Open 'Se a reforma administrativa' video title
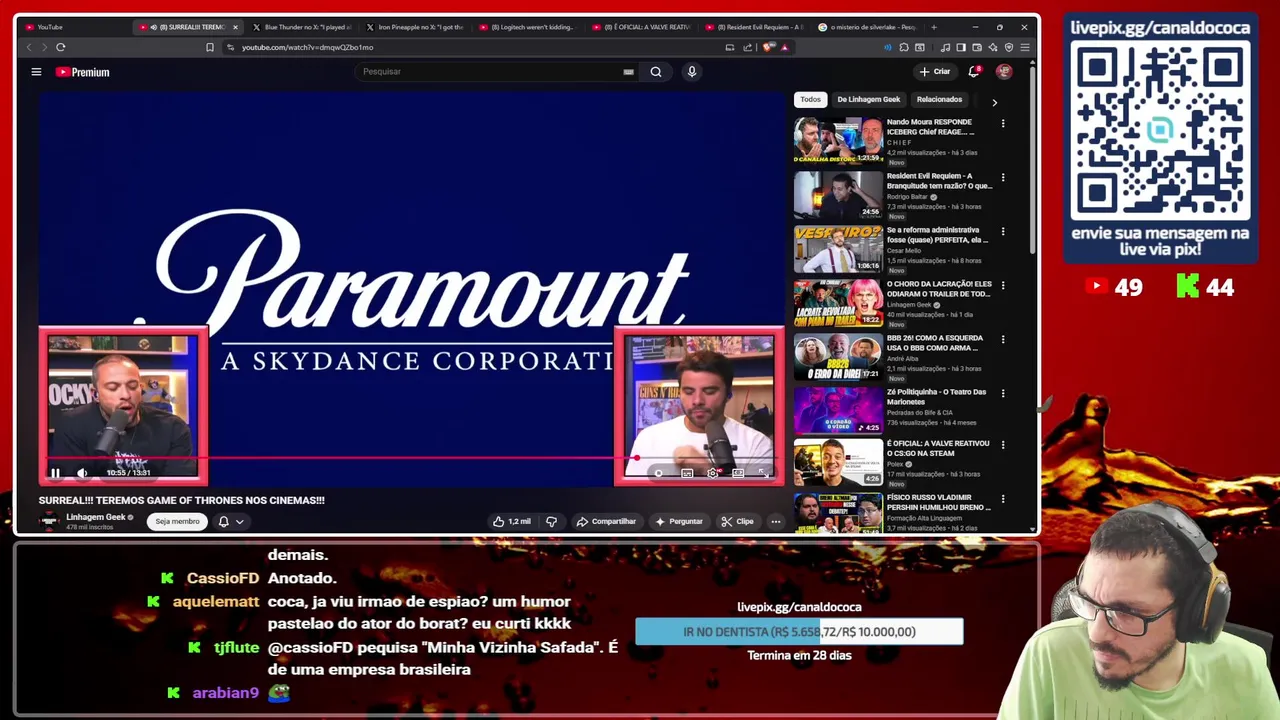The image size is (1280, 720). coord(937,235)
